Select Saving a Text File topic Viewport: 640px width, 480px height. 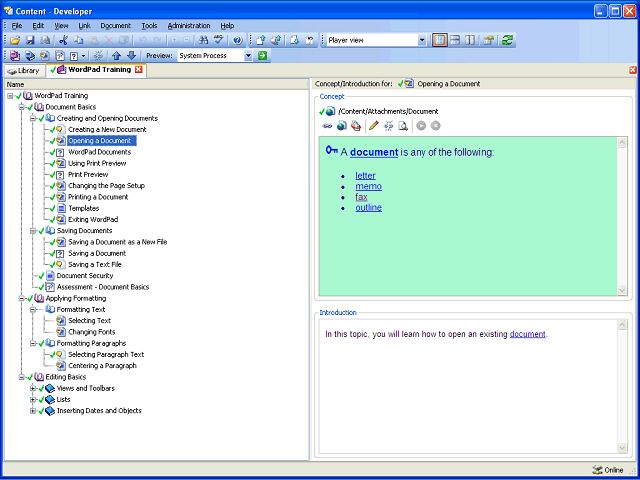click(x=95, y=264)
